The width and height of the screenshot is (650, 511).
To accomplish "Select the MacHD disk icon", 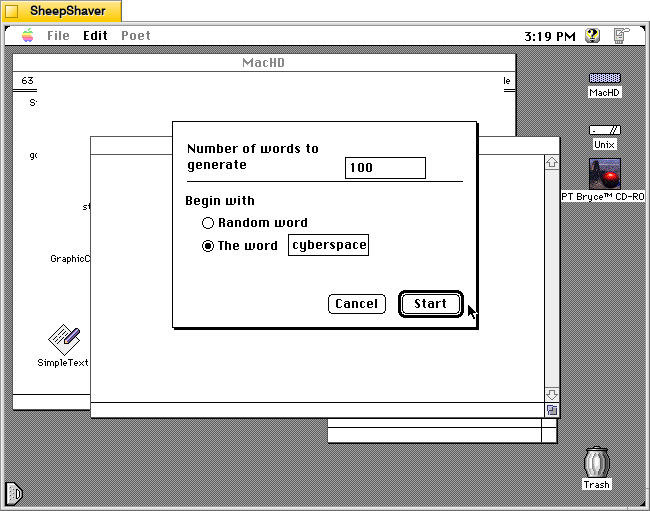I will (x=605, y=78).
